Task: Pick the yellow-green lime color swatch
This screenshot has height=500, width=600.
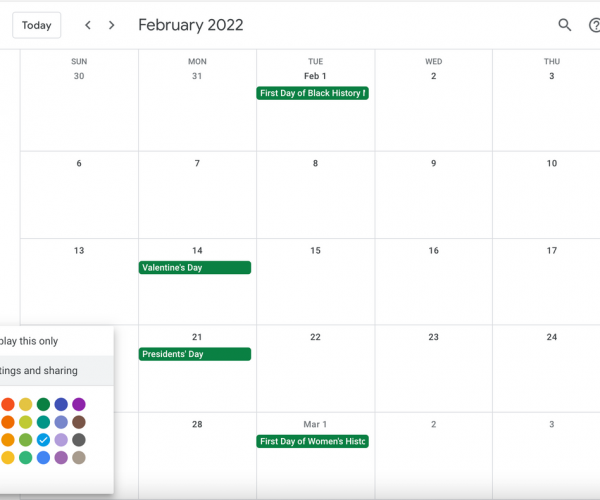Action: tap(26, 422)
